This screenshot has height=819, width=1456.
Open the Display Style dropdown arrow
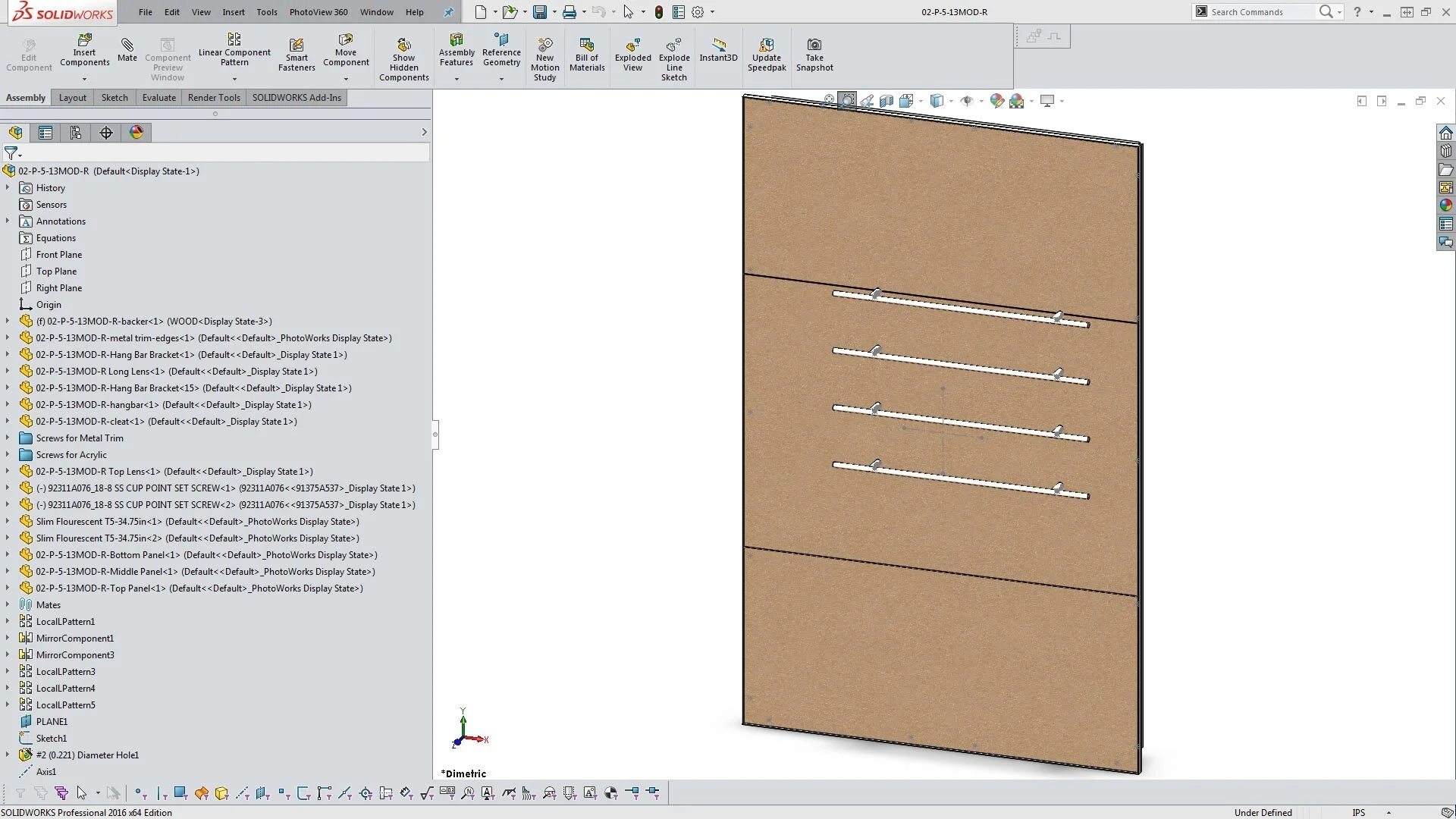pyautogui.click(x=951, y=101)
